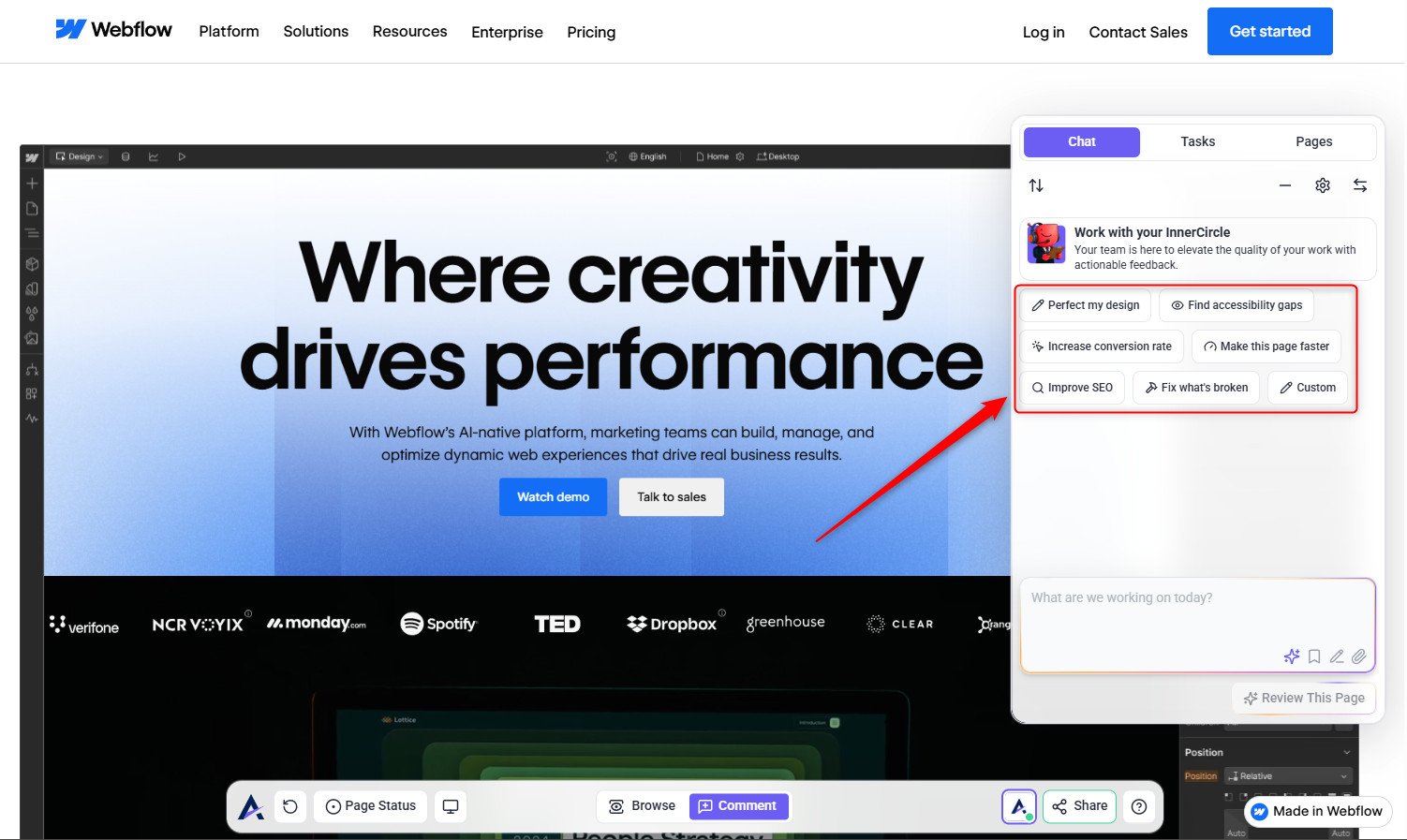The image size is (1407, 840).
Task: Click the sparkle AI icon in chat input
Action: click(1292, 656)
